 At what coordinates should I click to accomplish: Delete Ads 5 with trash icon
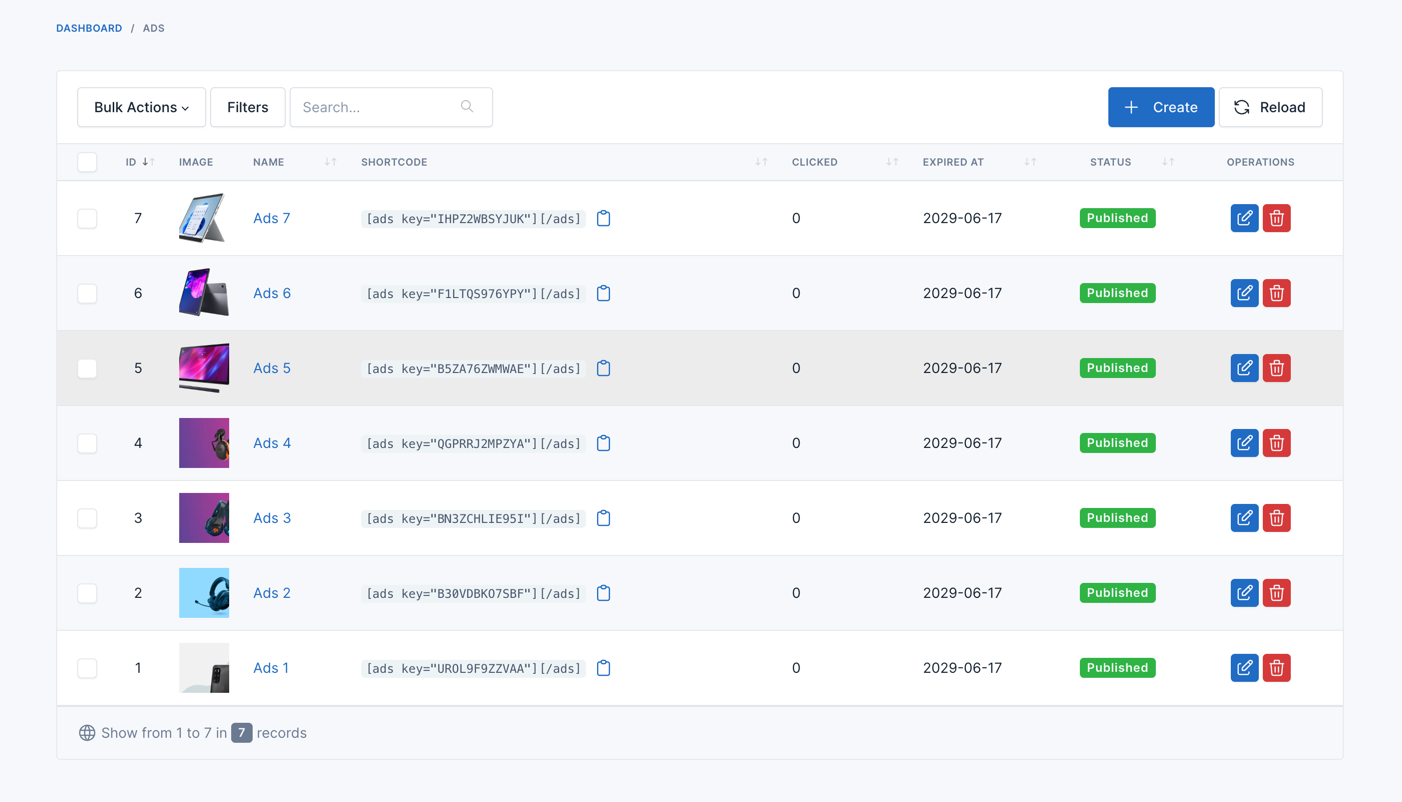pyautogui.click(x=1276, y=368)
